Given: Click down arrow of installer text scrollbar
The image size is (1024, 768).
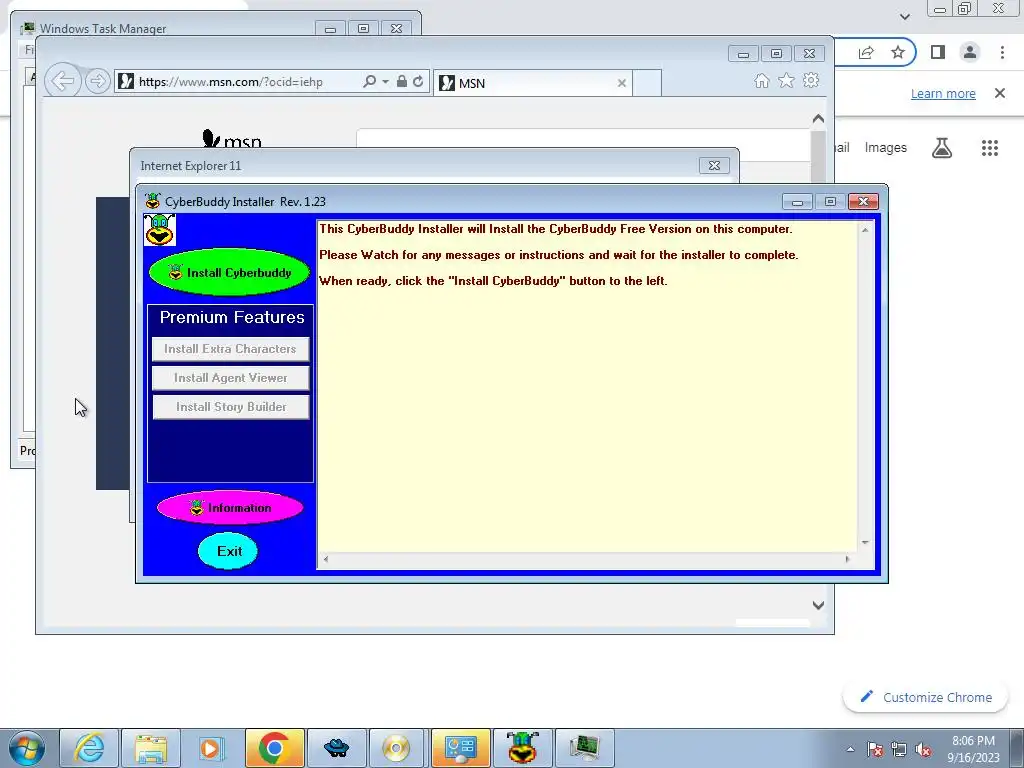Looking at the screenshot, I should pos(865,542).
